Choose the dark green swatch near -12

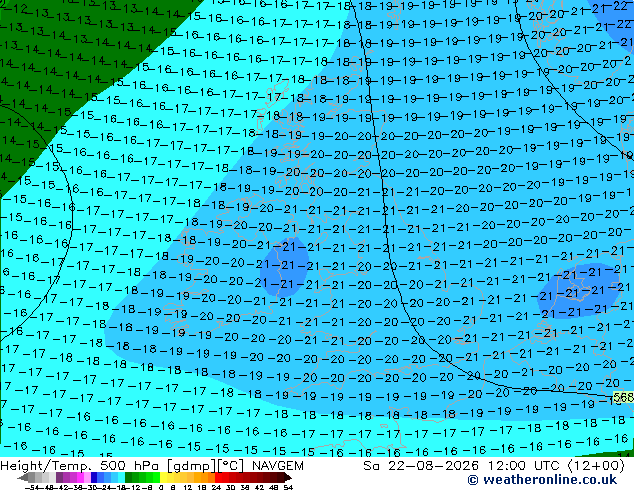[129, 477]
